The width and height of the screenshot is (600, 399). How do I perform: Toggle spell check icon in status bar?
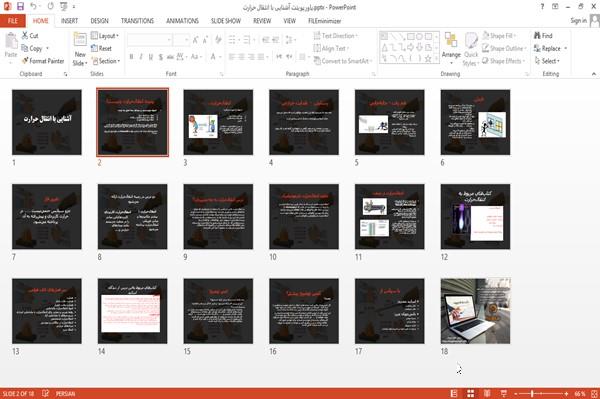point(45,393)
